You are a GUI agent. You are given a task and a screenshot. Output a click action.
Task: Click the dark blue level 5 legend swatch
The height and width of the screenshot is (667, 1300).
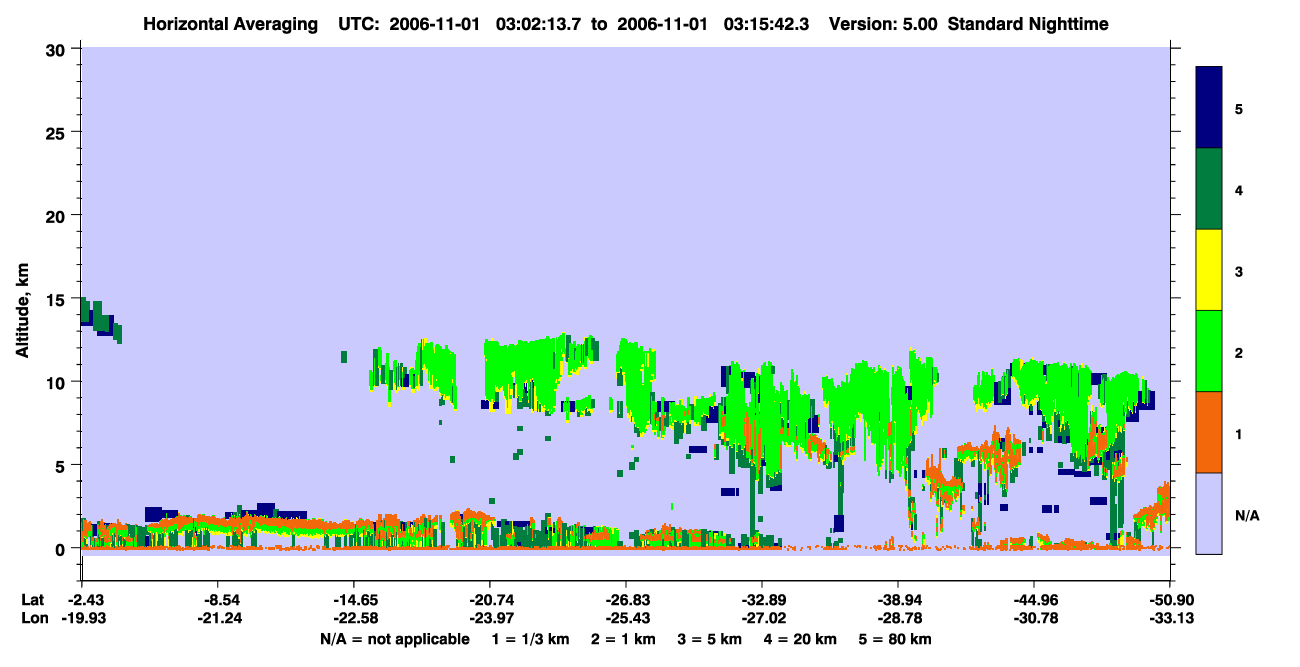(x=1209, y=108)
